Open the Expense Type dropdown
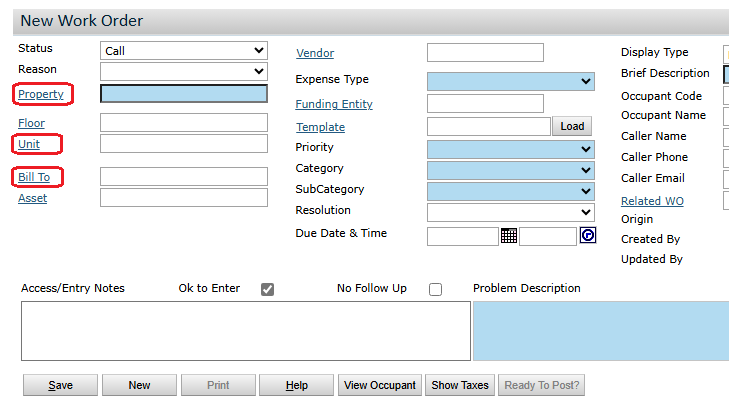Viewport: 729px width, 404px height. click(510, 81)
